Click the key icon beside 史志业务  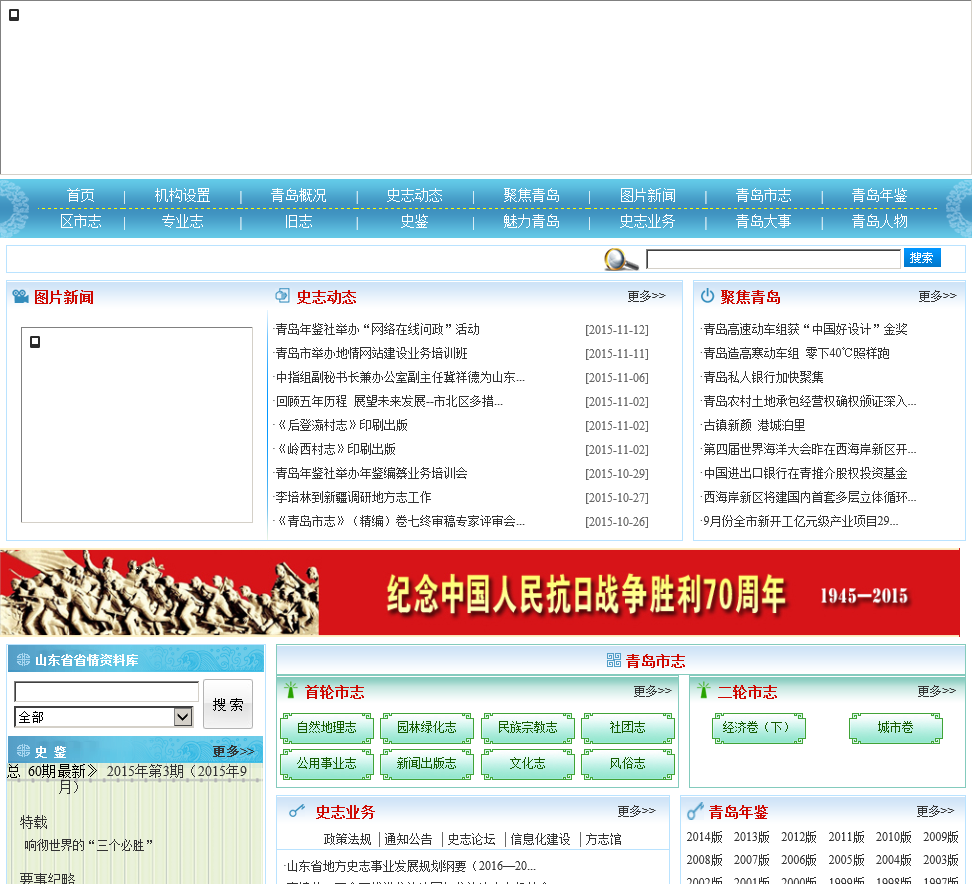[x=297, y=811]
